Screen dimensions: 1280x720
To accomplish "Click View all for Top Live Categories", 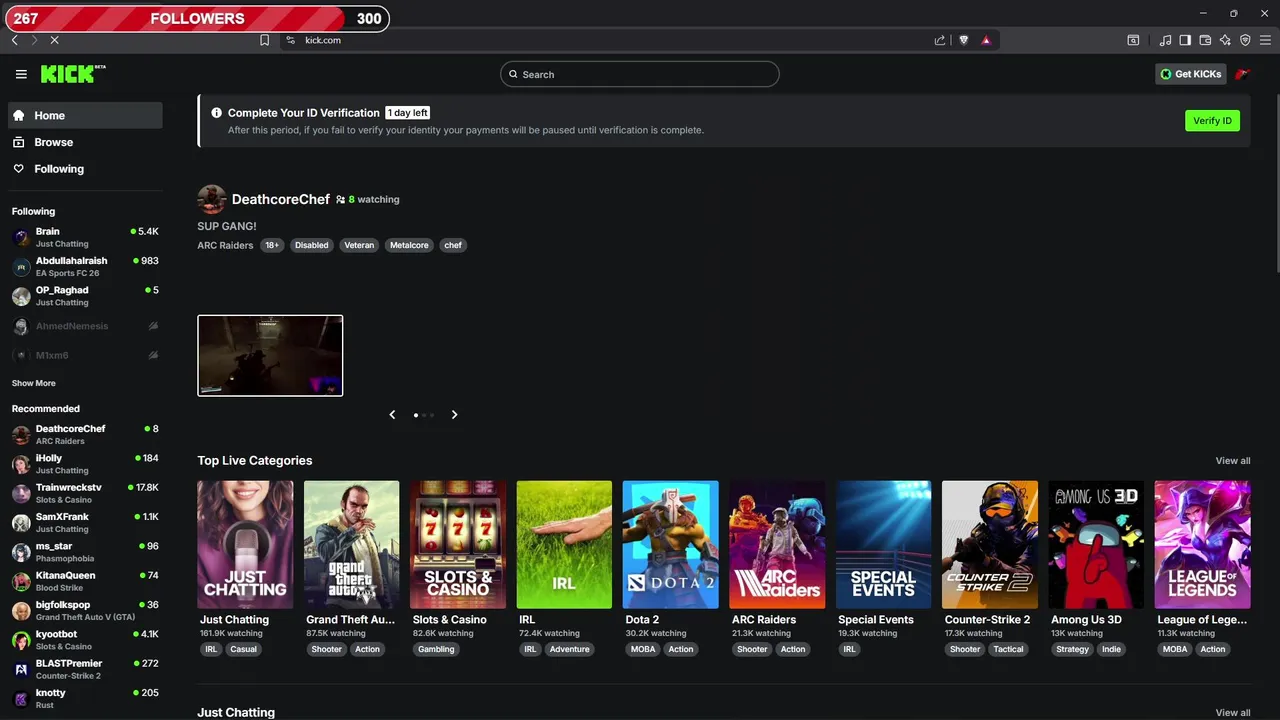I will (x=1232, y=461).
